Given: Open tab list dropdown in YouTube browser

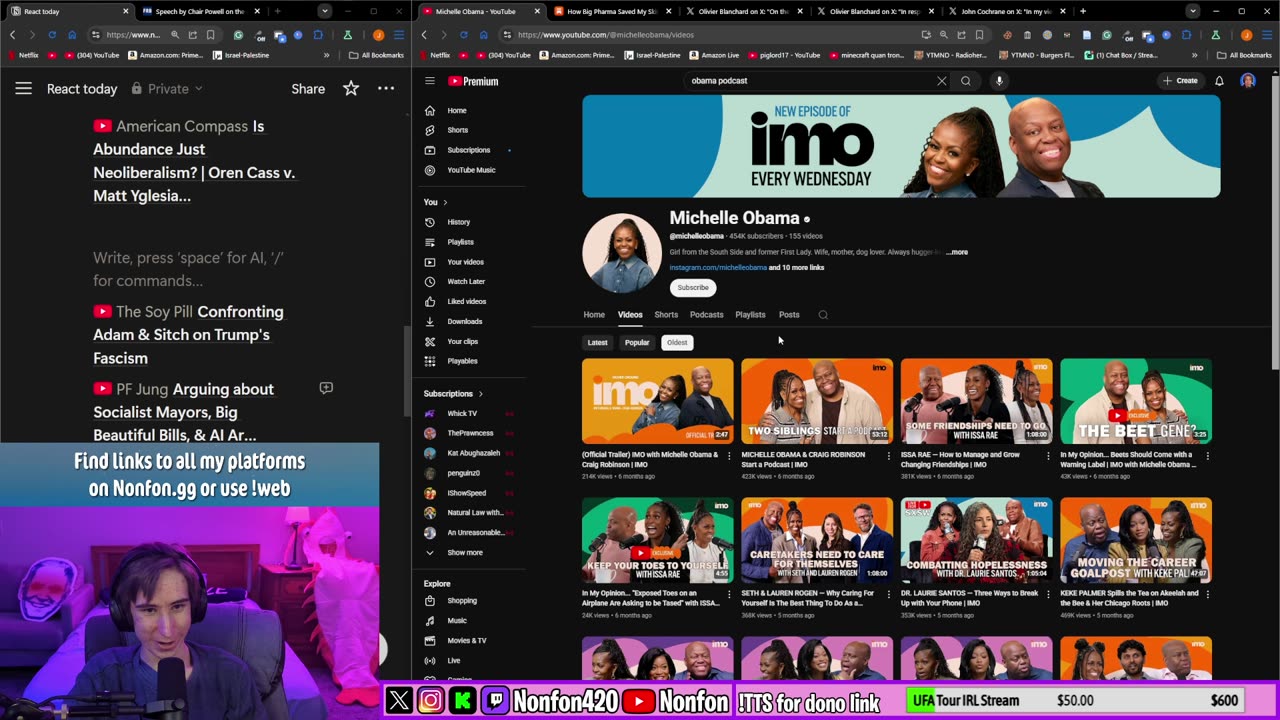Looking at the screenshot, I should [x=1193, y=11].
